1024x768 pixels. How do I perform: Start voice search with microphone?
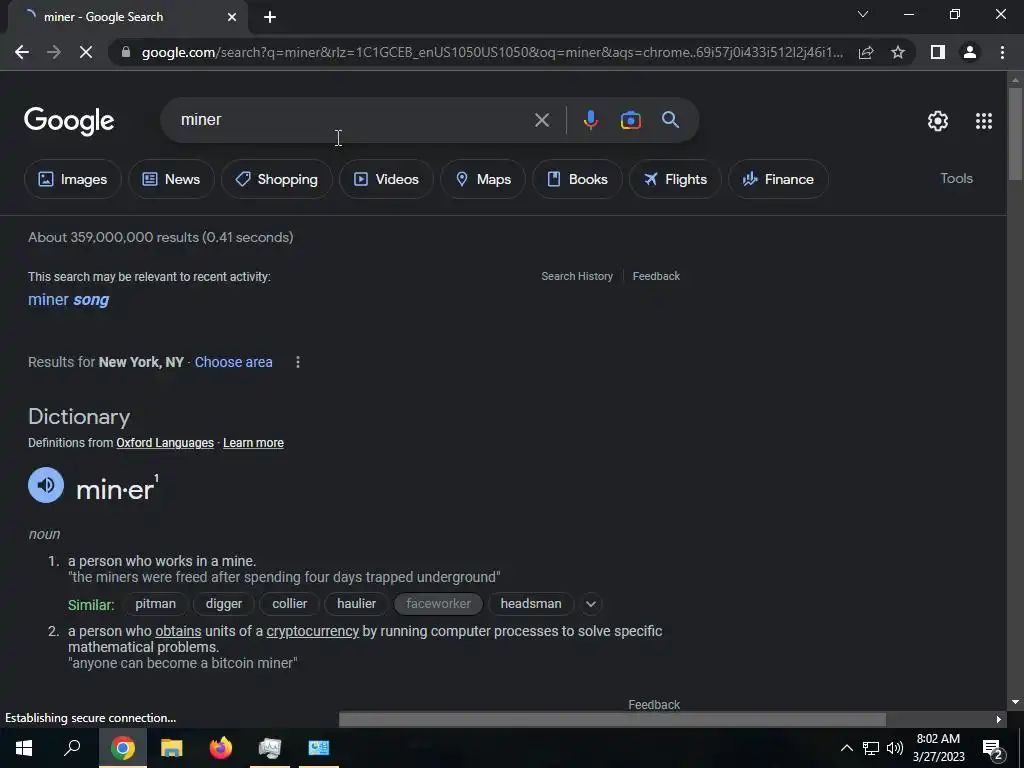pyautogui.click(x=590, y=120)
